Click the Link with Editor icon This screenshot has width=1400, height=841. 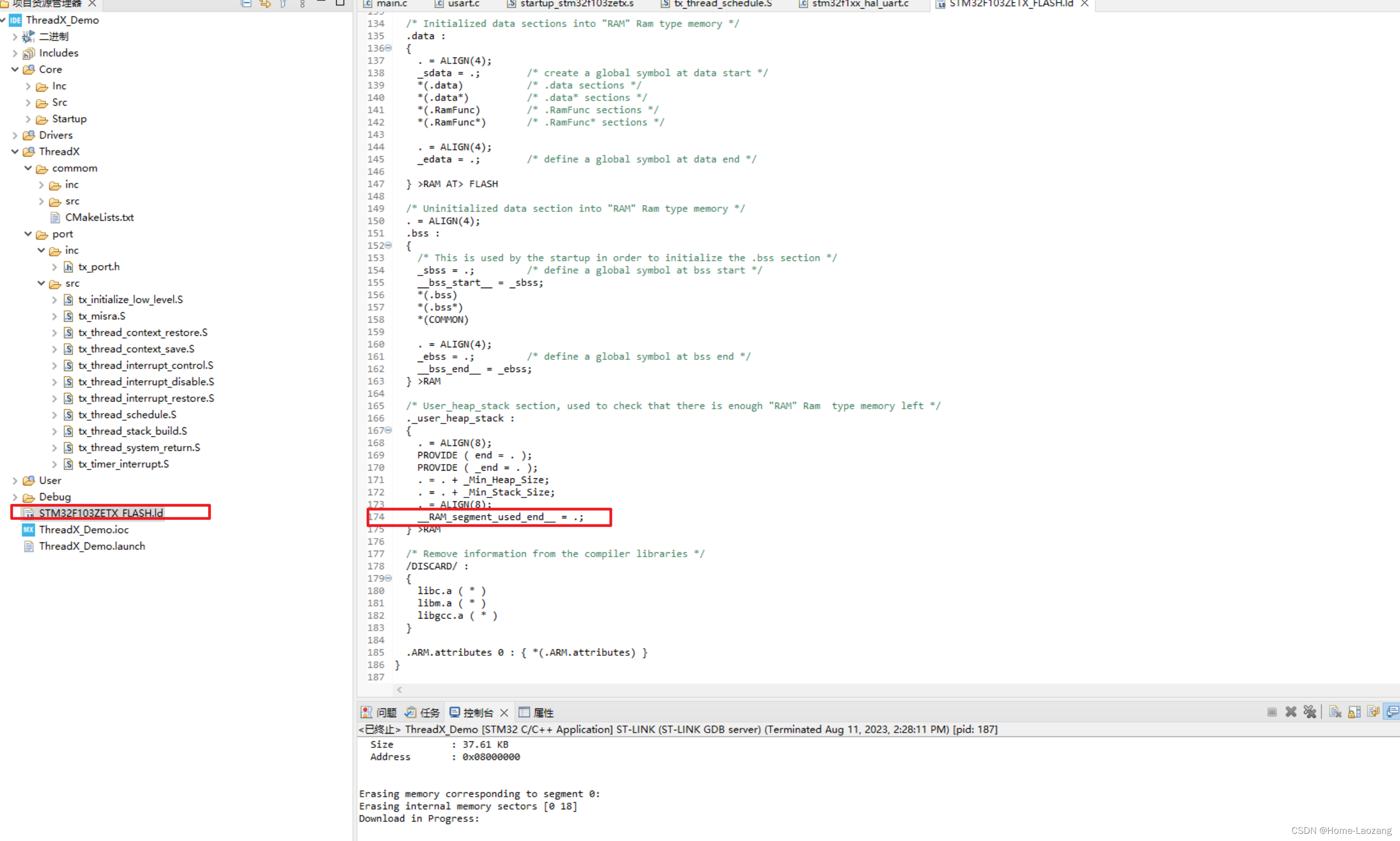click(265, 4)
